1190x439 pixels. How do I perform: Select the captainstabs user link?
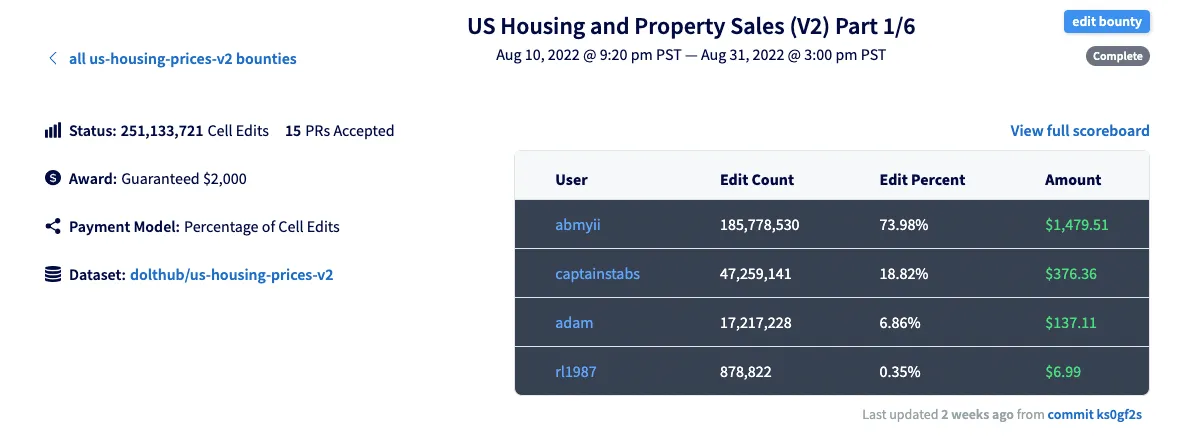coord(597,274)
